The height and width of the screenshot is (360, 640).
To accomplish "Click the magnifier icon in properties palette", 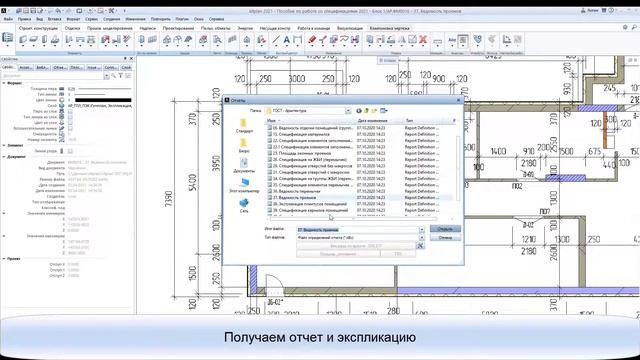I will tap(113, 76).
